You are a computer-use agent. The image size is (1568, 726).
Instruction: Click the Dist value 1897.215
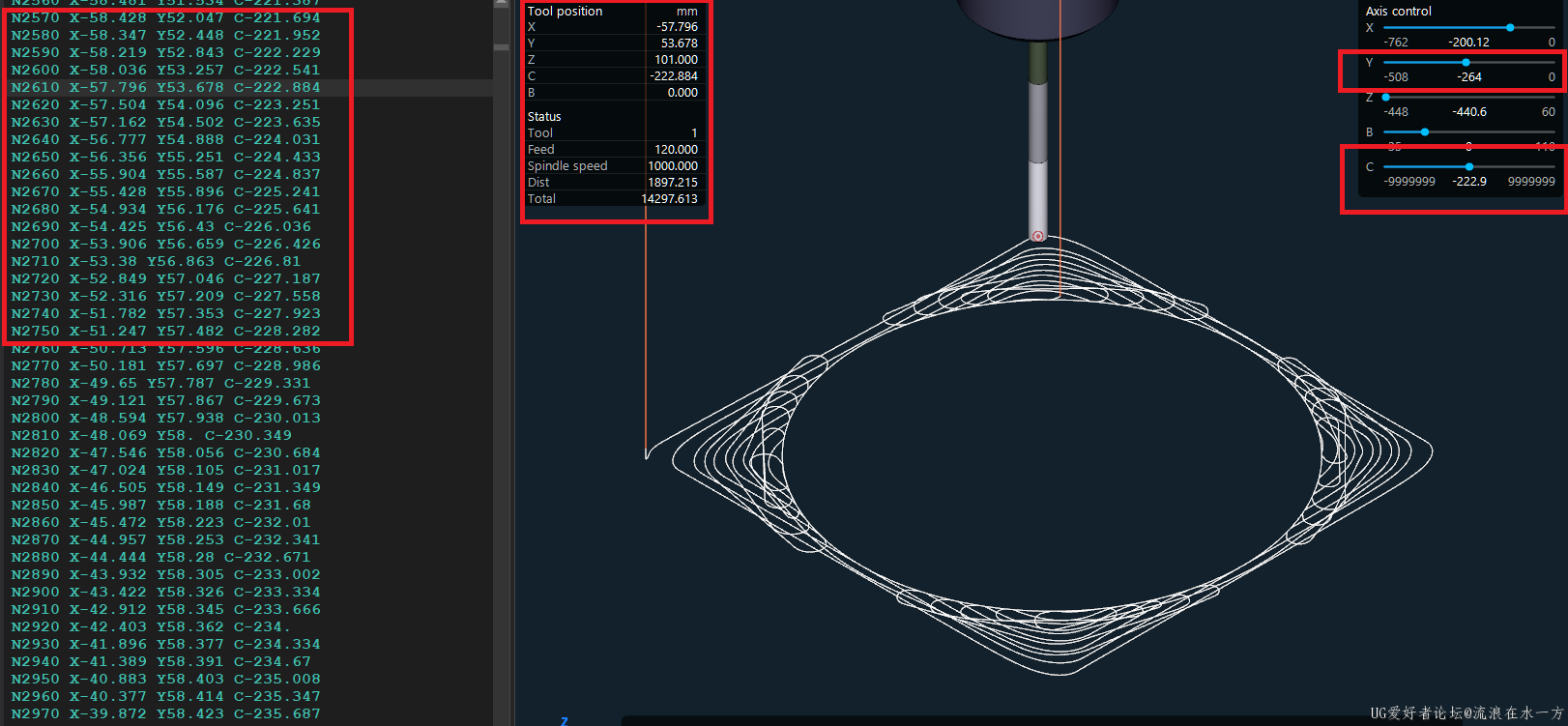coord(673,183)
